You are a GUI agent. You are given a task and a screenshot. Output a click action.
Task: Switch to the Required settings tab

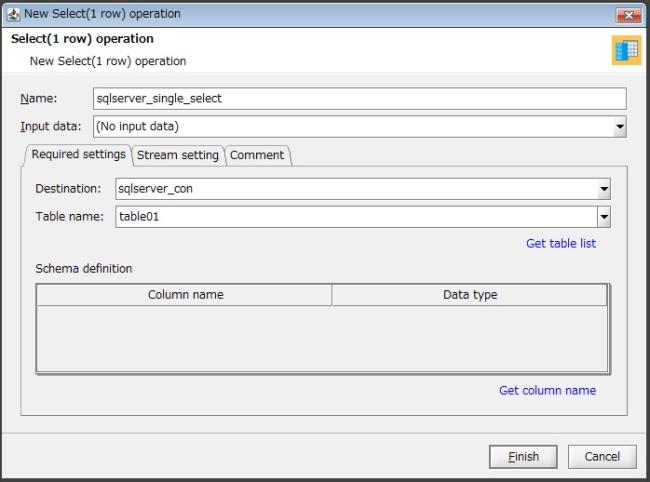[x=78, y=155]
